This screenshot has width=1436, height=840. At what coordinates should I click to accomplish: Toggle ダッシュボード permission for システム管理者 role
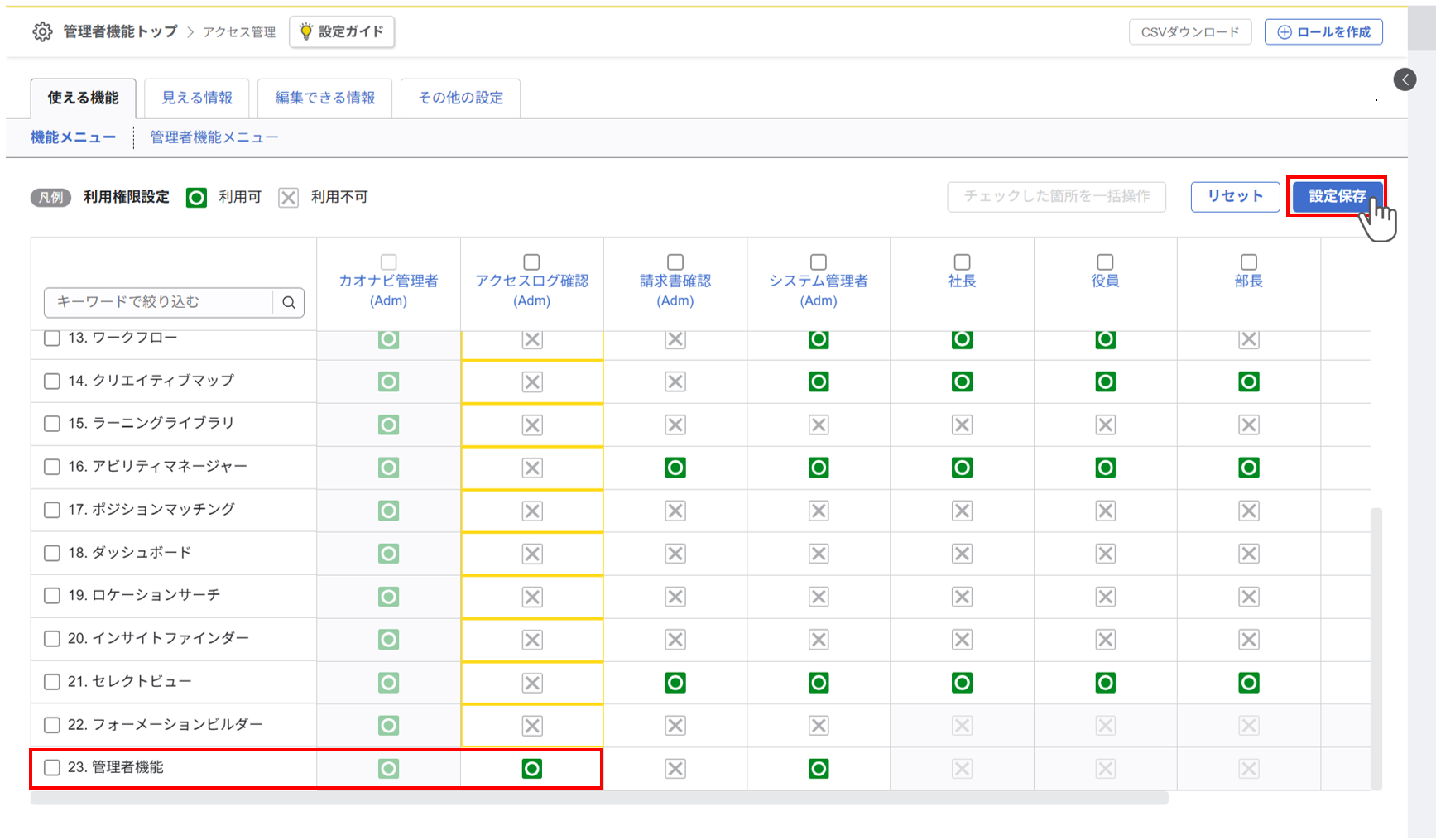tap(819, 554)
